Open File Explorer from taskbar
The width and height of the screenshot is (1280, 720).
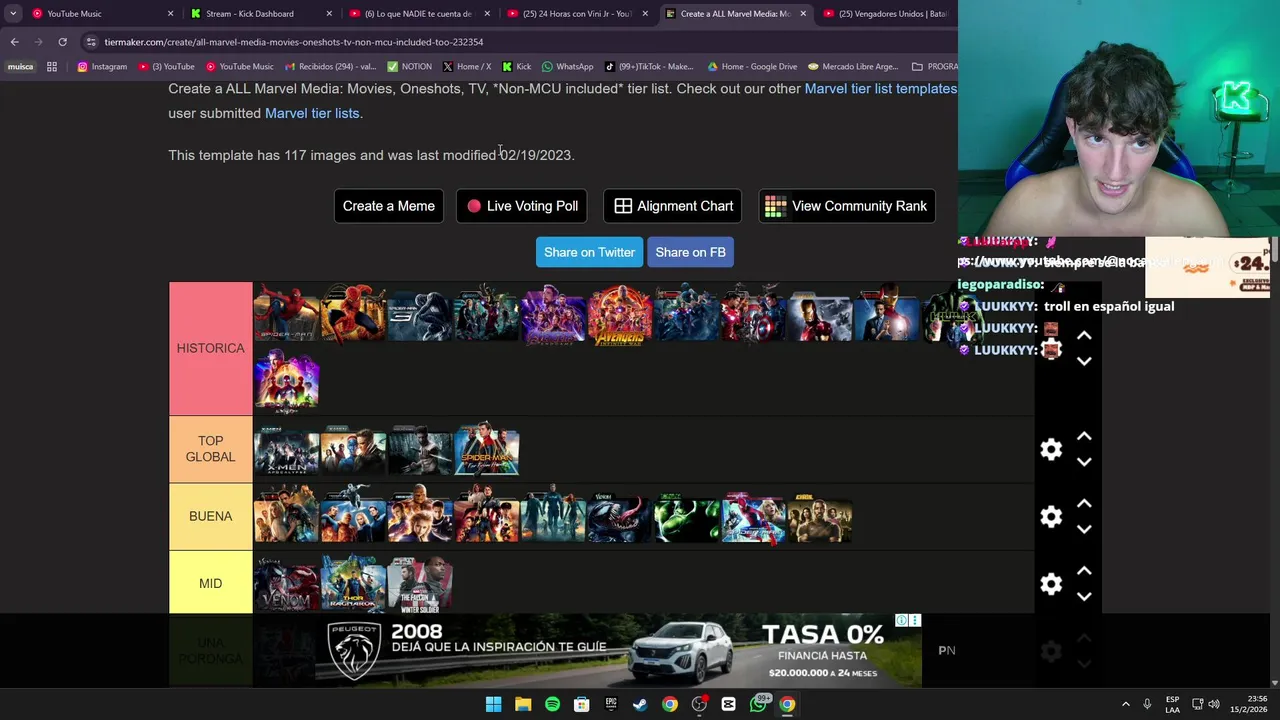(523, 704)
